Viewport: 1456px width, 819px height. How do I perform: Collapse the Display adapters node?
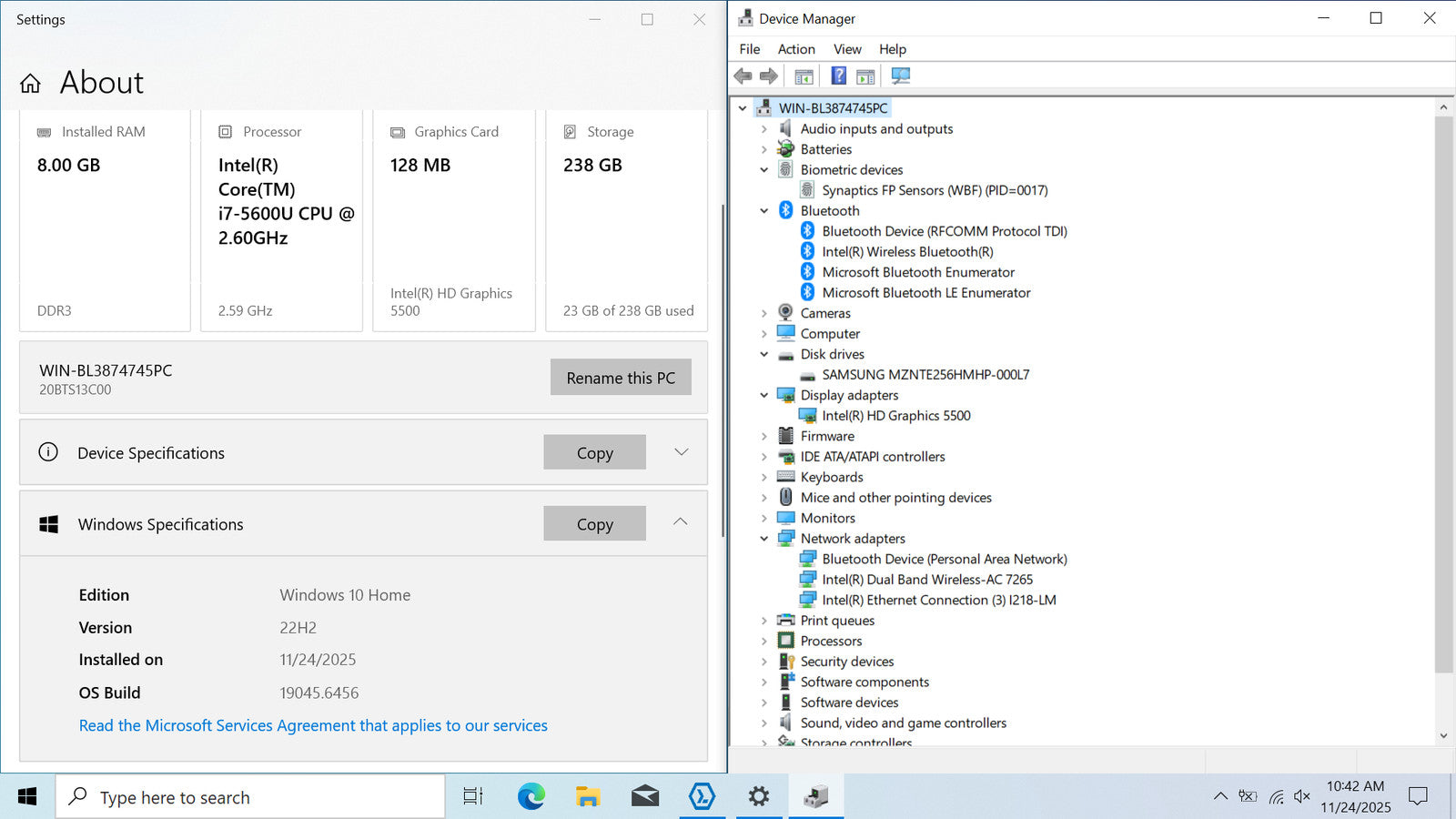[x=764, y=395]
